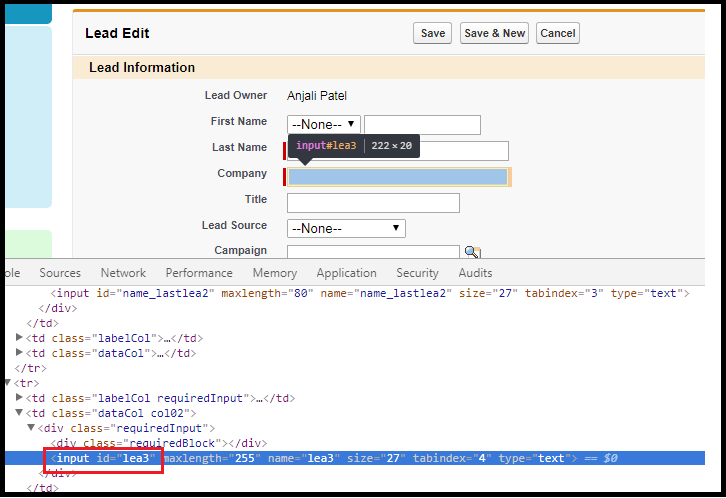The width and height of the screenshot is (726, 498).
Task: Click the Lead Source label
Action: [x=234, y=225]
